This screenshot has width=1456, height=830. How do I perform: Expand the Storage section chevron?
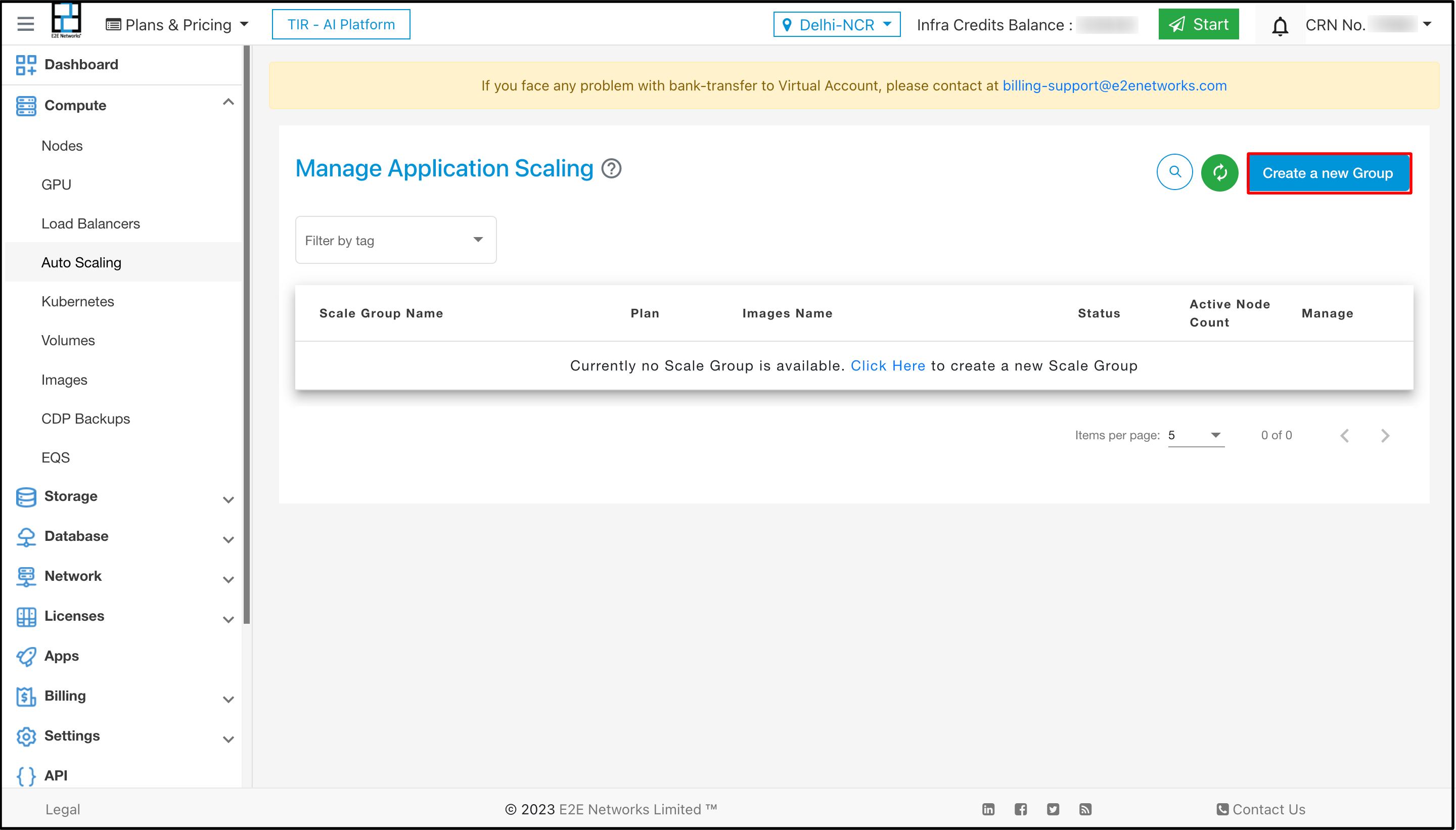coord(228,500)
